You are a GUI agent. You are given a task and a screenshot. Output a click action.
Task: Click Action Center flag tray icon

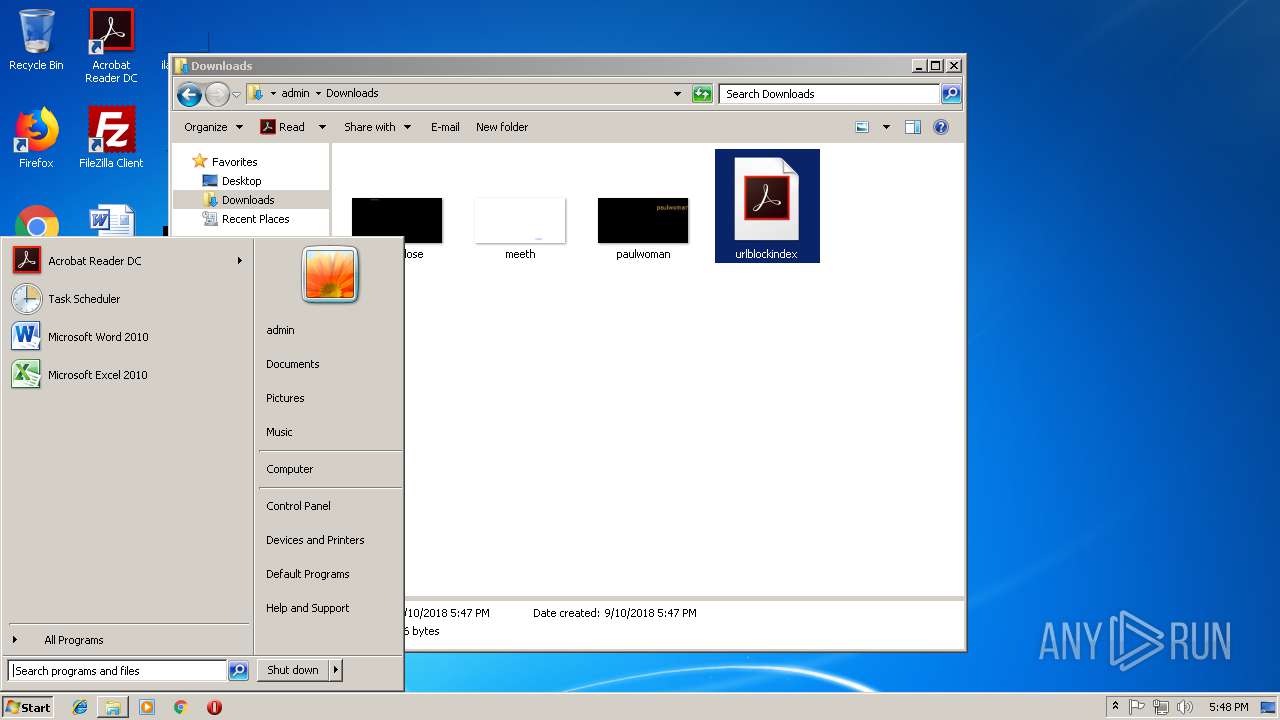1137,707
